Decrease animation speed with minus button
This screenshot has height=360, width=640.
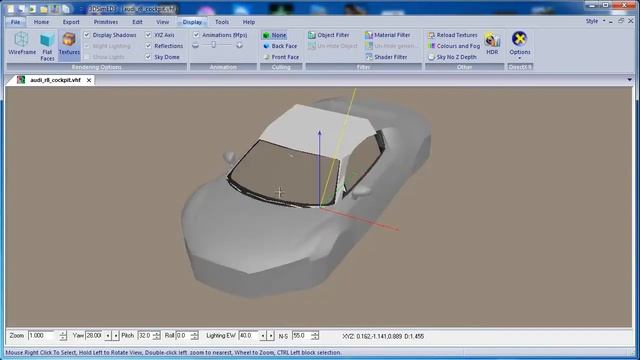point(196,45)
